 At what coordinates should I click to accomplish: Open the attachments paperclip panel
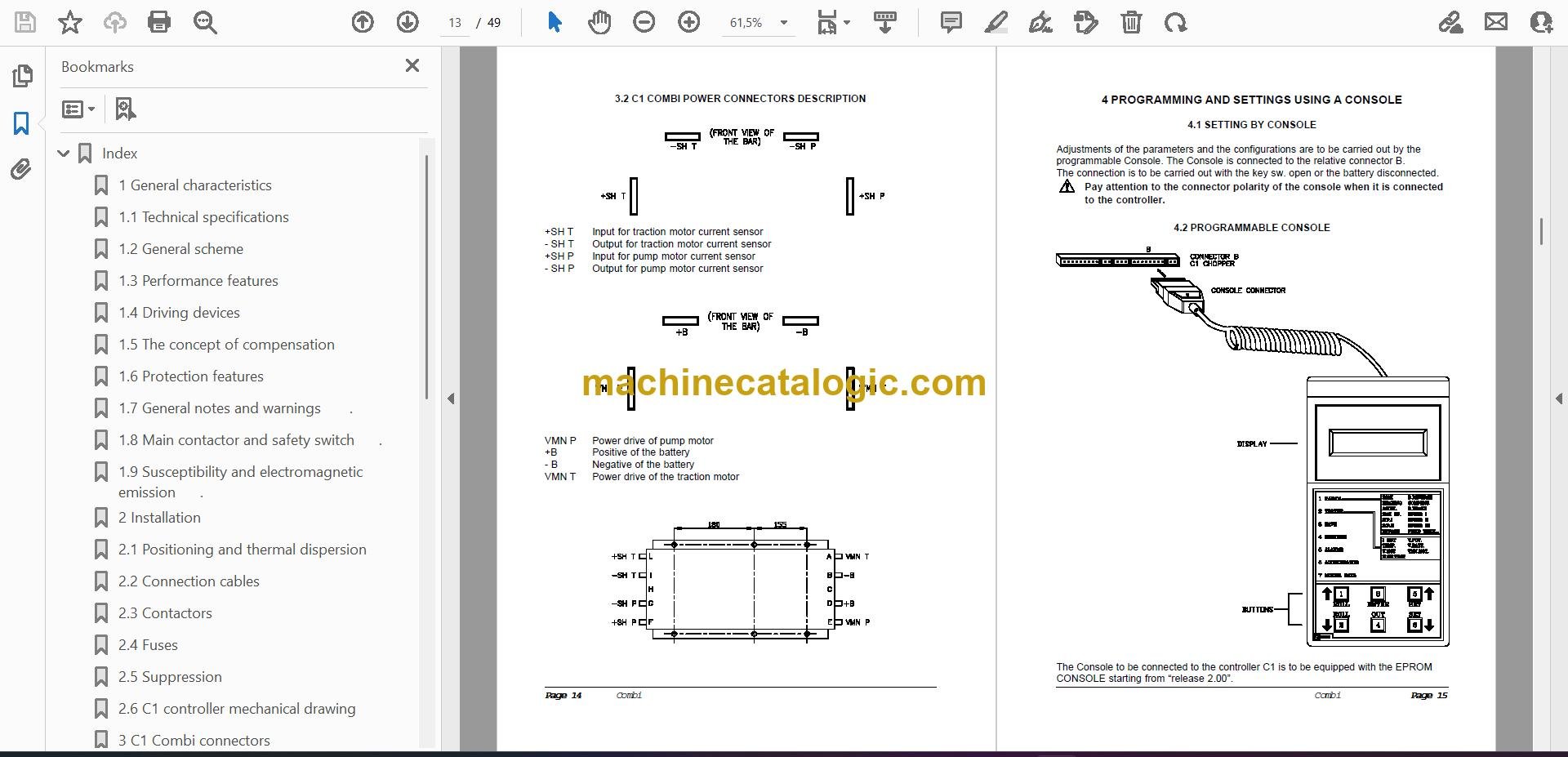(x=22, y=170)
